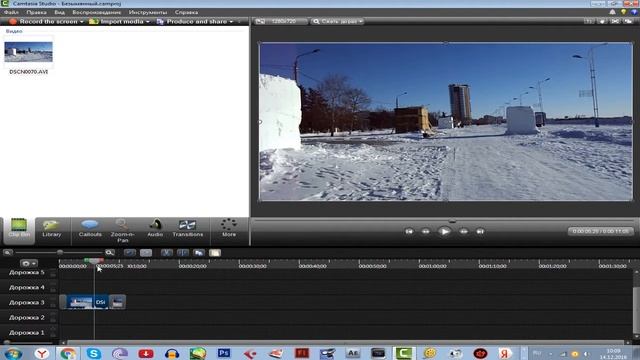Select the Дорожка 2 track label
Image resolution: width=640 pixels, height=360 pixels.
(x=27, y=318)
